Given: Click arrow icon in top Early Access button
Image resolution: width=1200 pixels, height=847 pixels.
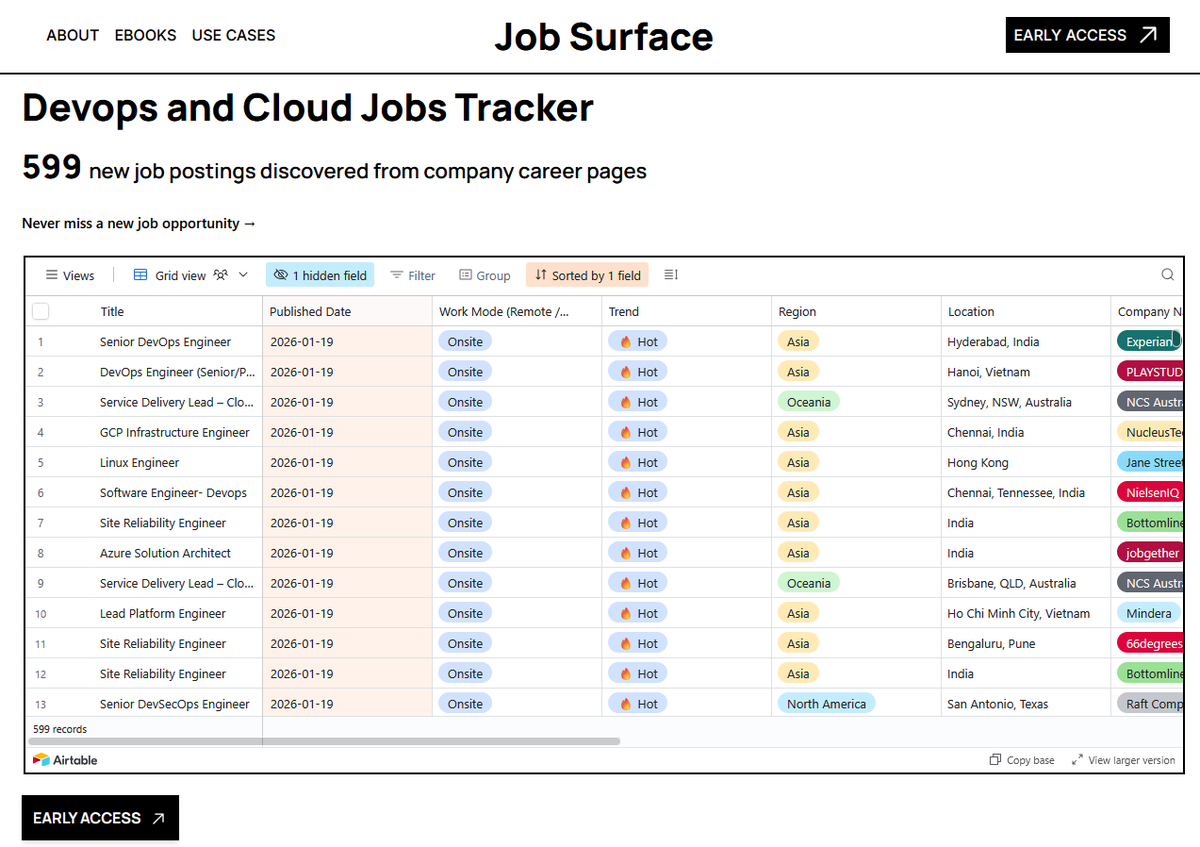Looking at the screenshot, I should (x=1148, y=35).
